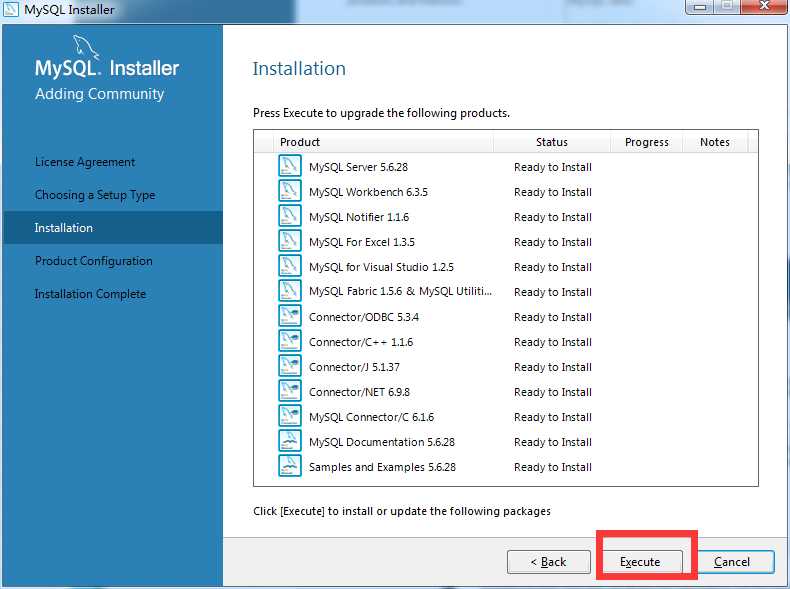Click the Status column header
This screenshot has width=790, height=589.
pos(552,142)
